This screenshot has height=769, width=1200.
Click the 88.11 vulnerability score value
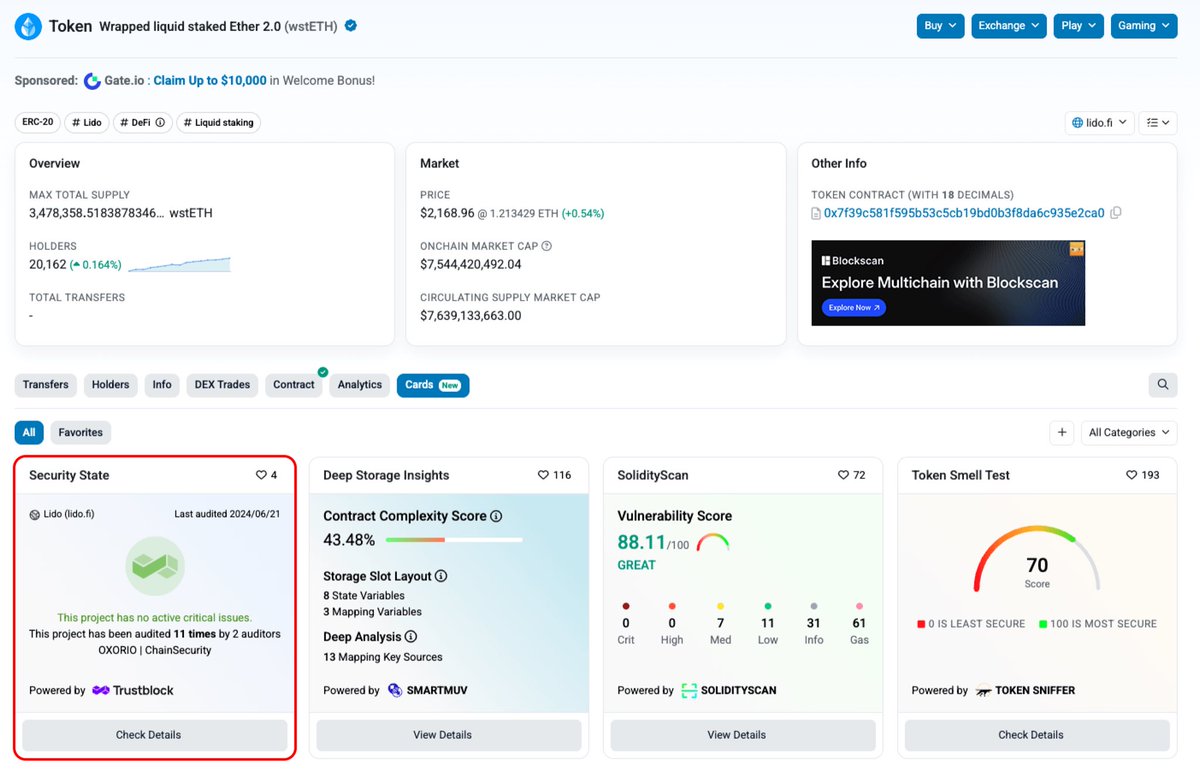click(x=642, y=542)
